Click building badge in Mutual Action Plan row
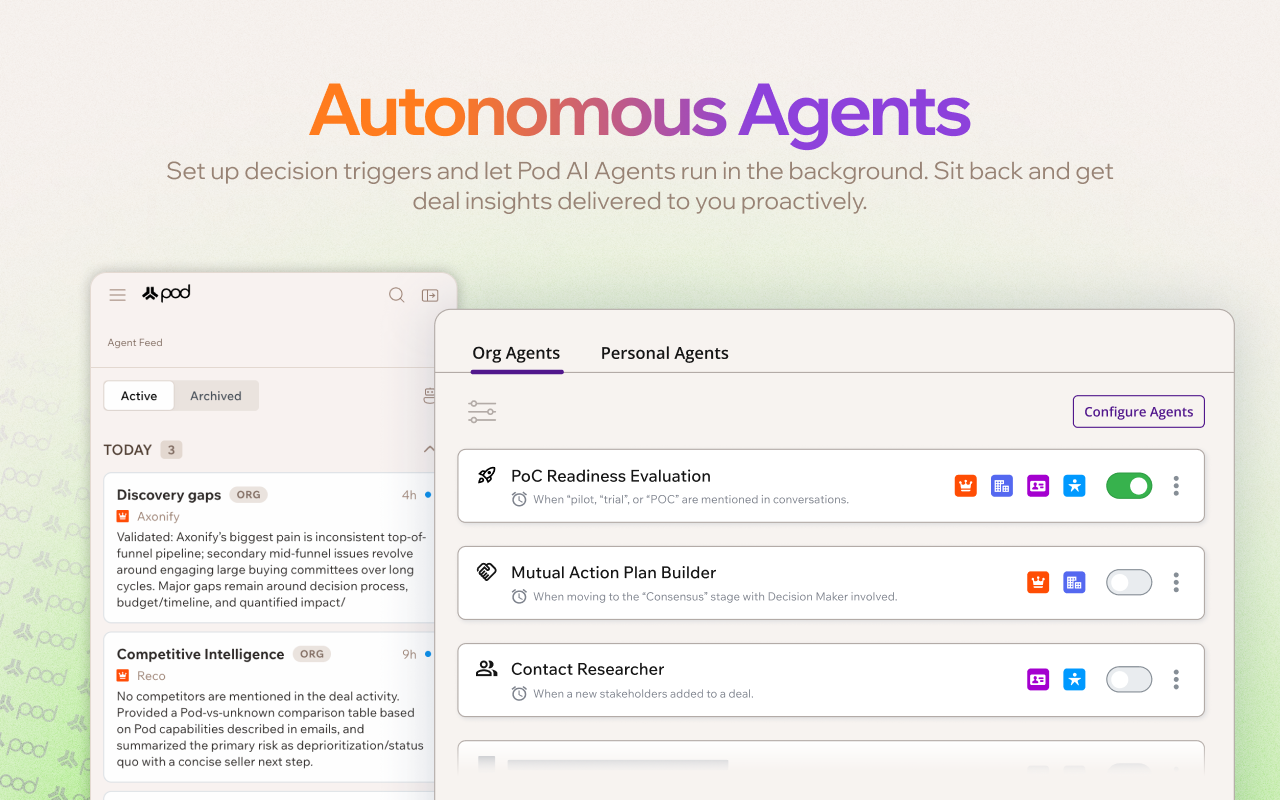Screen dimensions: 1280x800 1074,582
